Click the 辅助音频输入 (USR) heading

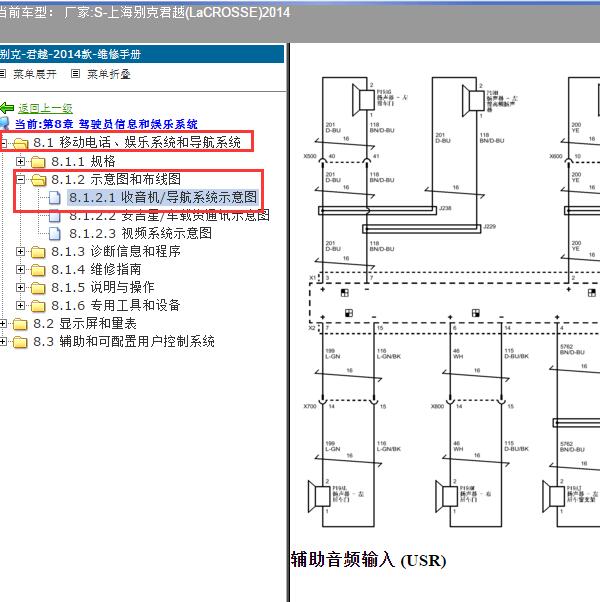click(x=369, y=560)
